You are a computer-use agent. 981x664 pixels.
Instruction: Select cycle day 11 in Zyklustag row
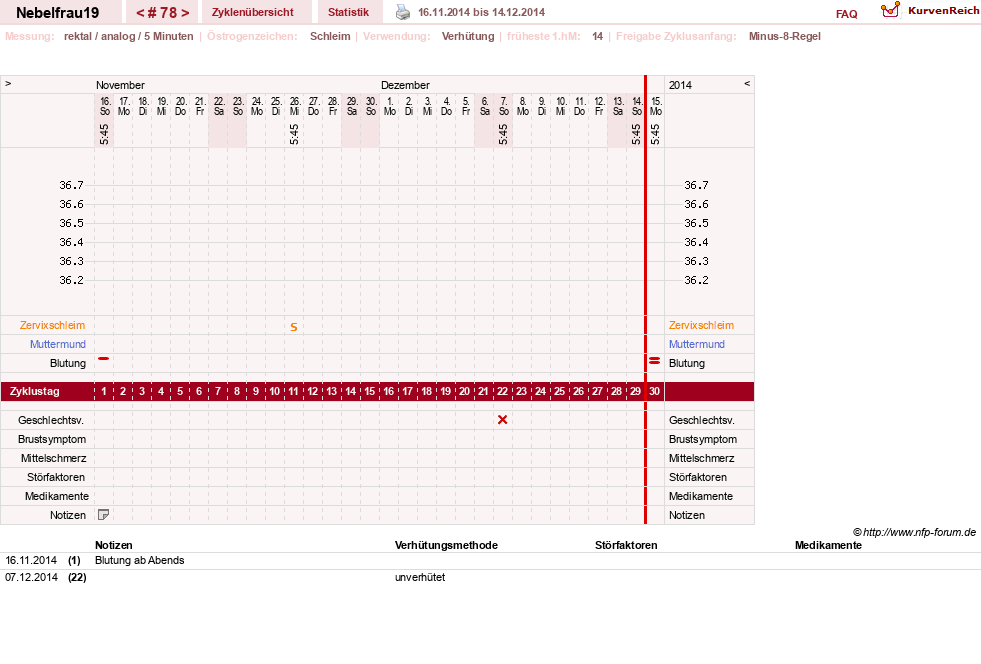pyautogui.click(x=293, y=391)
